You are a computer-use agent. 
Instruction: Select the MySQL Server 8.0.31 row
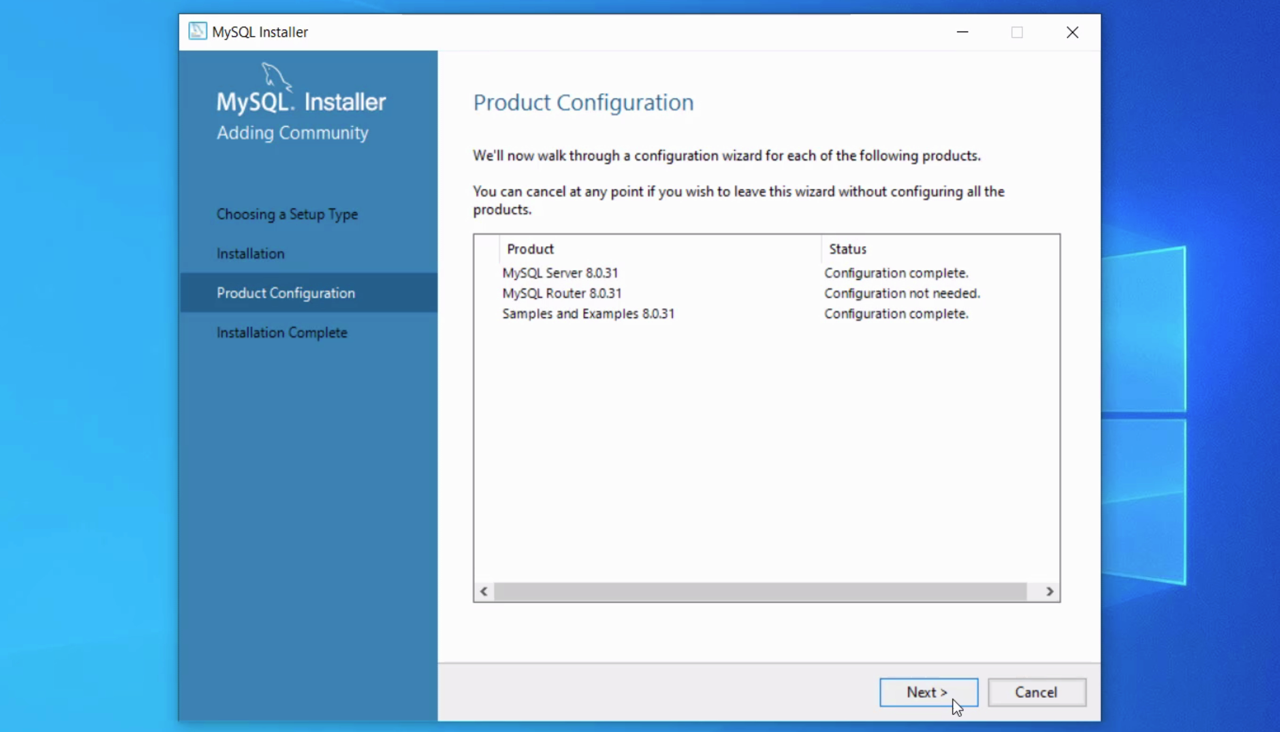pos(560,273)
